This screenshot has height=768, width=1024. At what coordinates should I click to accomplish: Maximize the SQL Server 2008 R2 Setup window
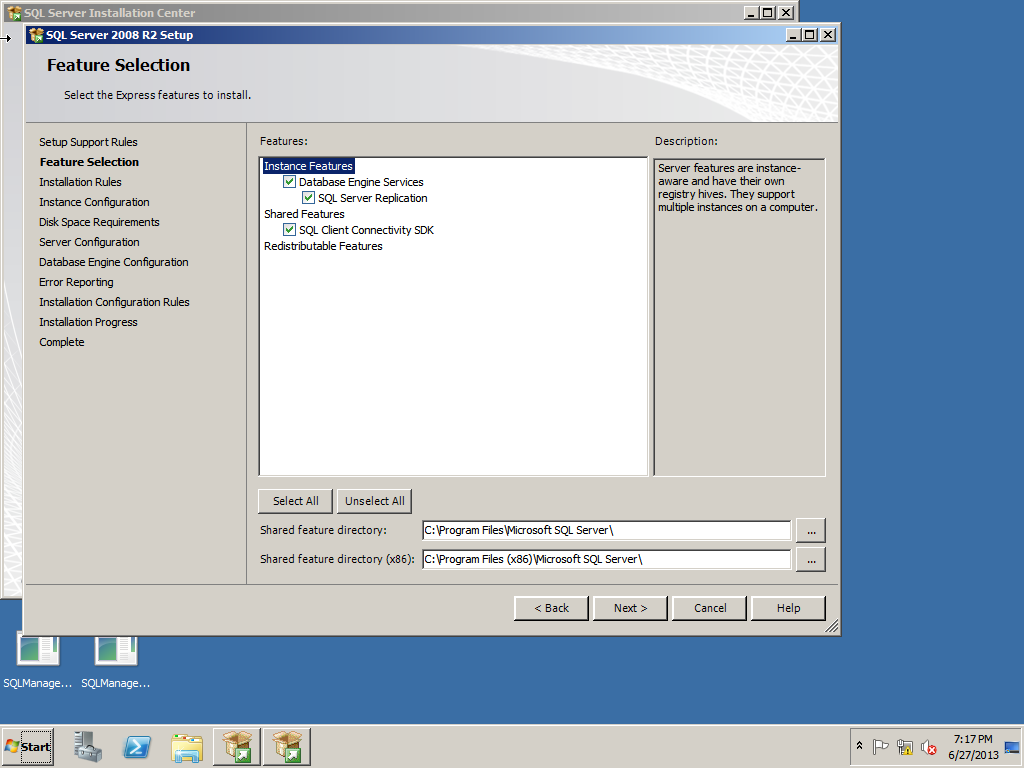click(x=810, y=35)
